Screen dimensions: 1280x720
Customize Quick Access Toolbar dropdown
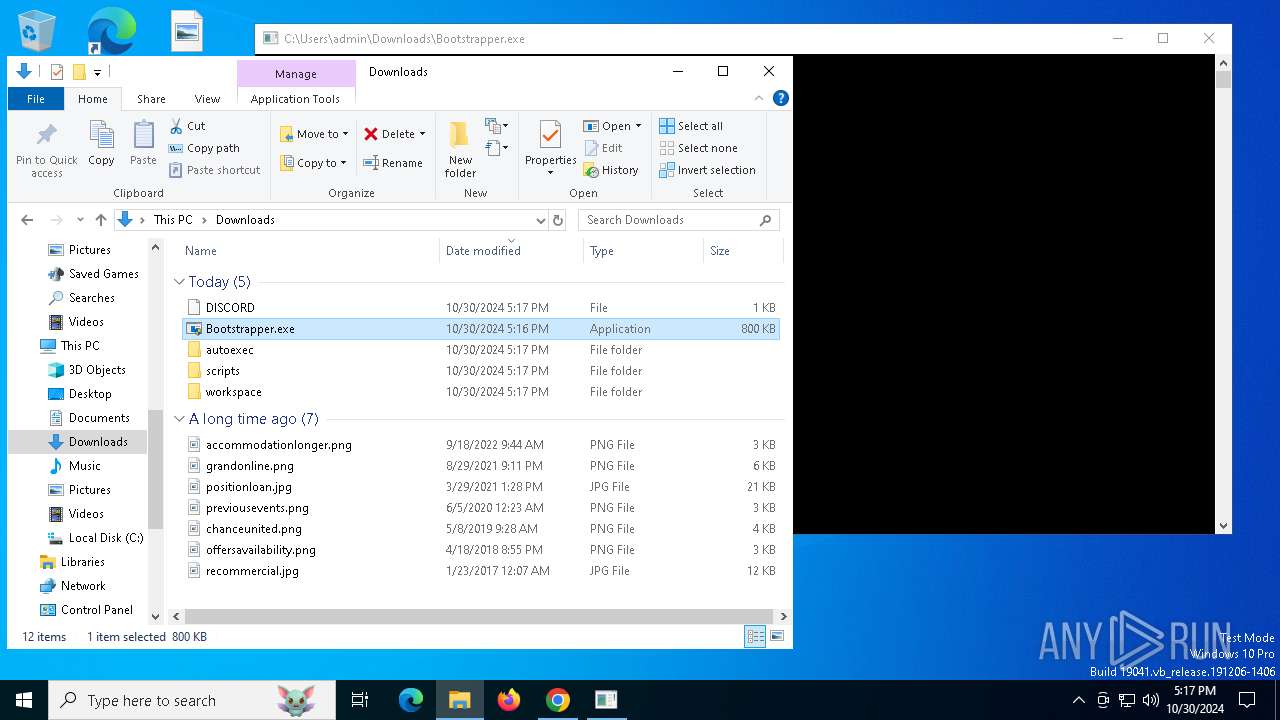click(x=97, y=72)
